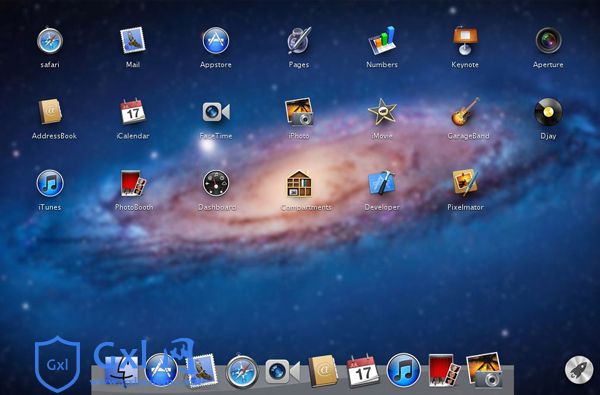Click the "Pixelmator" label text
This screenshot has height=395, width=600.
tap(465, 207)
